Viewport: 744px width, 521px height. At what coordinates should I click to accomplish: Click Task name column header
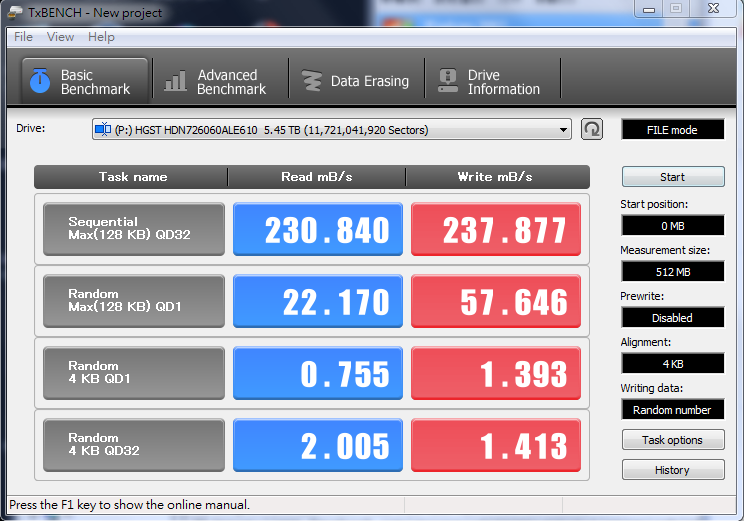coord(131,177)
